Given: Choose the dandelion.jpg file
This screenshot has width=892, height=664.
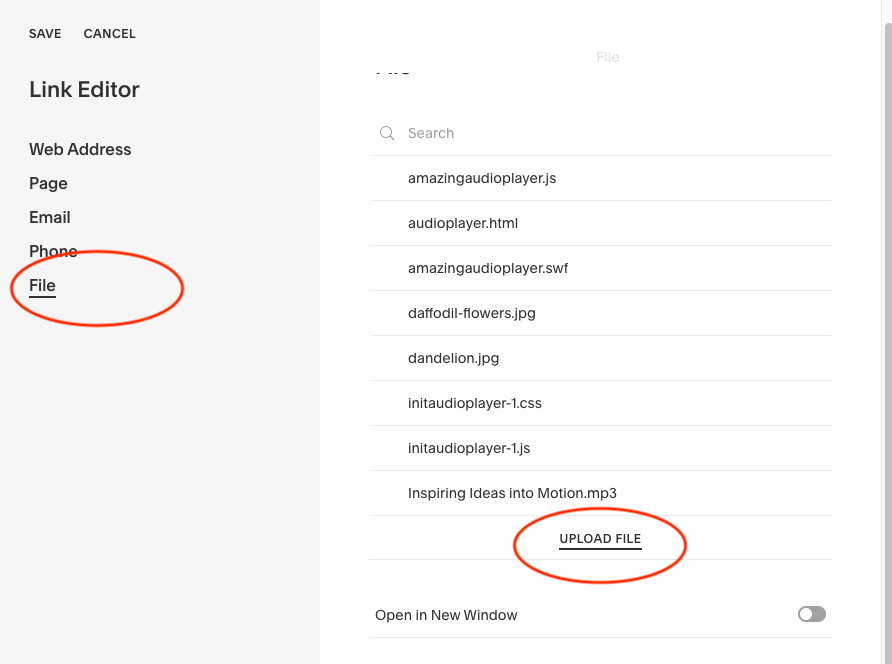Looking at the screenshot, I should click(453, 358).
